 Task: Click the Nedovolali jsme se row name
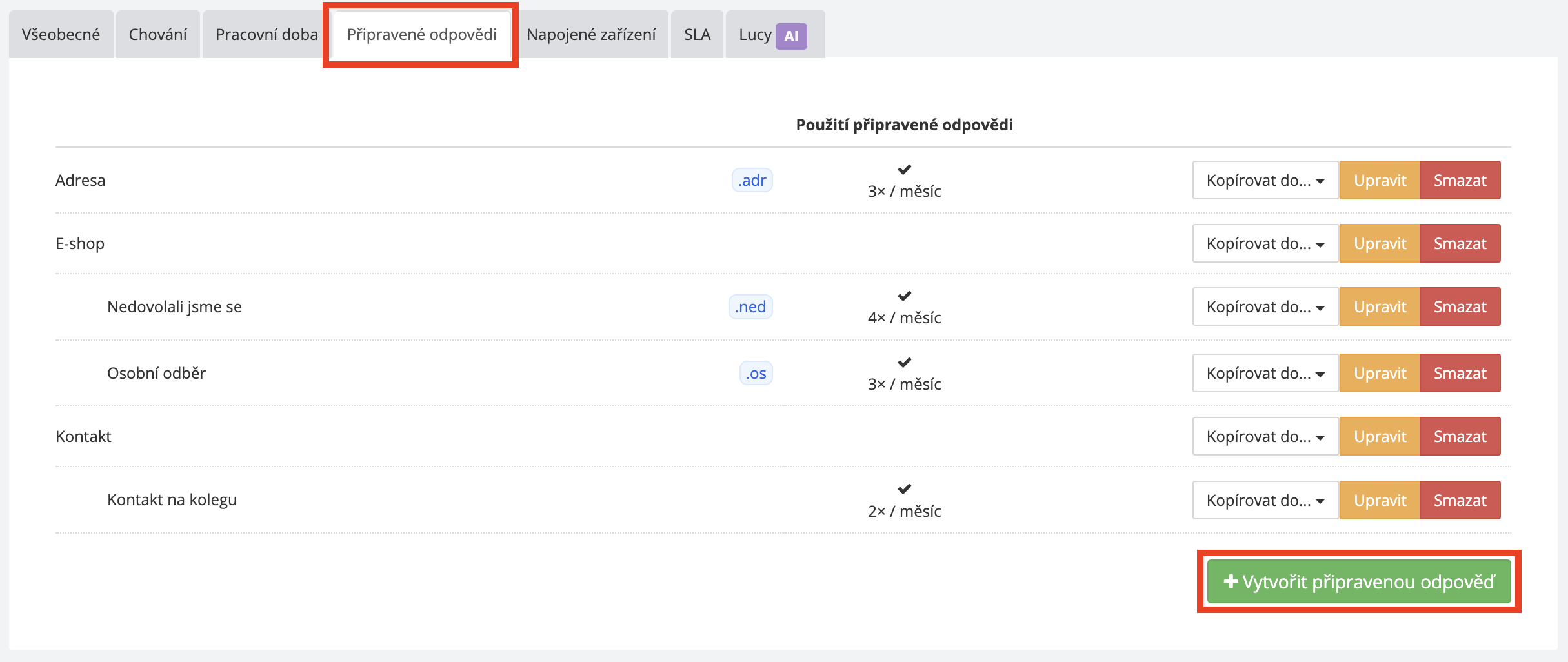point(174,306)
